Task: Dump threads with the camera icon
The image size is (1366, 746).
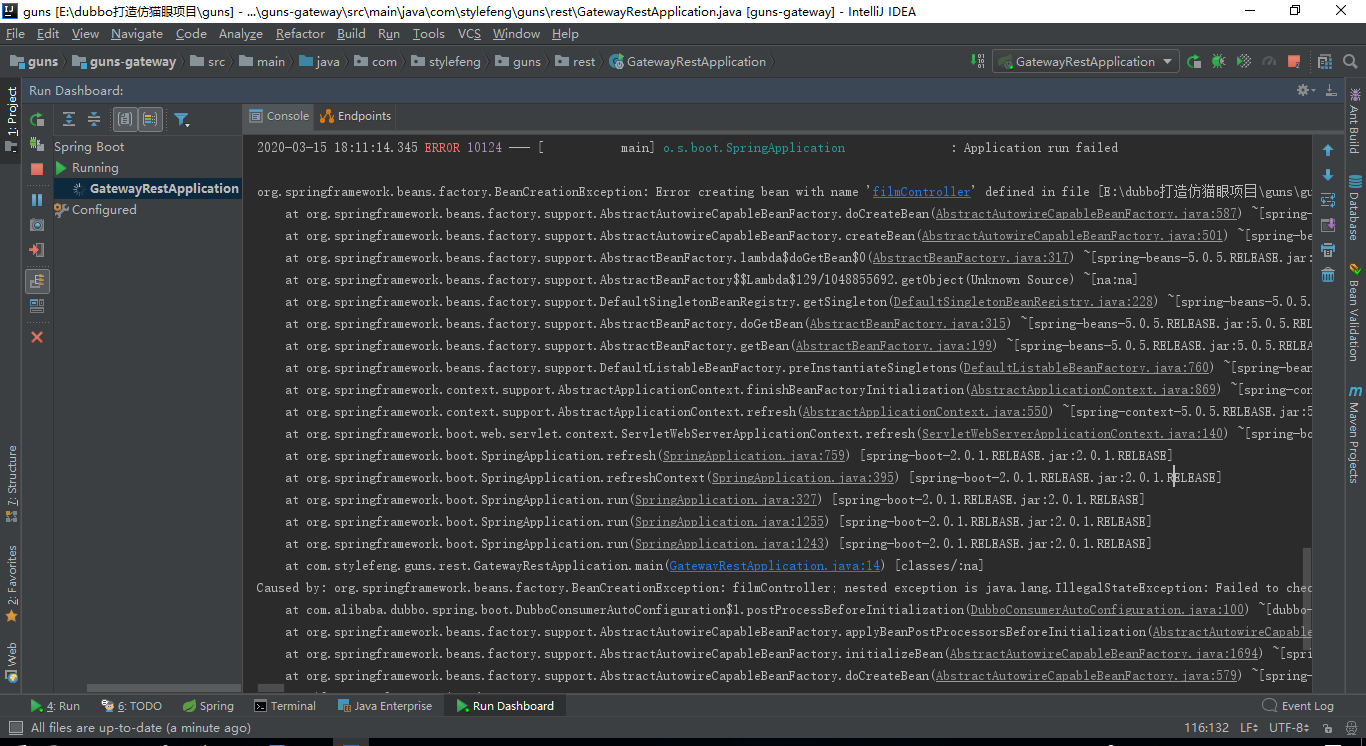Action: coord(37,224)
